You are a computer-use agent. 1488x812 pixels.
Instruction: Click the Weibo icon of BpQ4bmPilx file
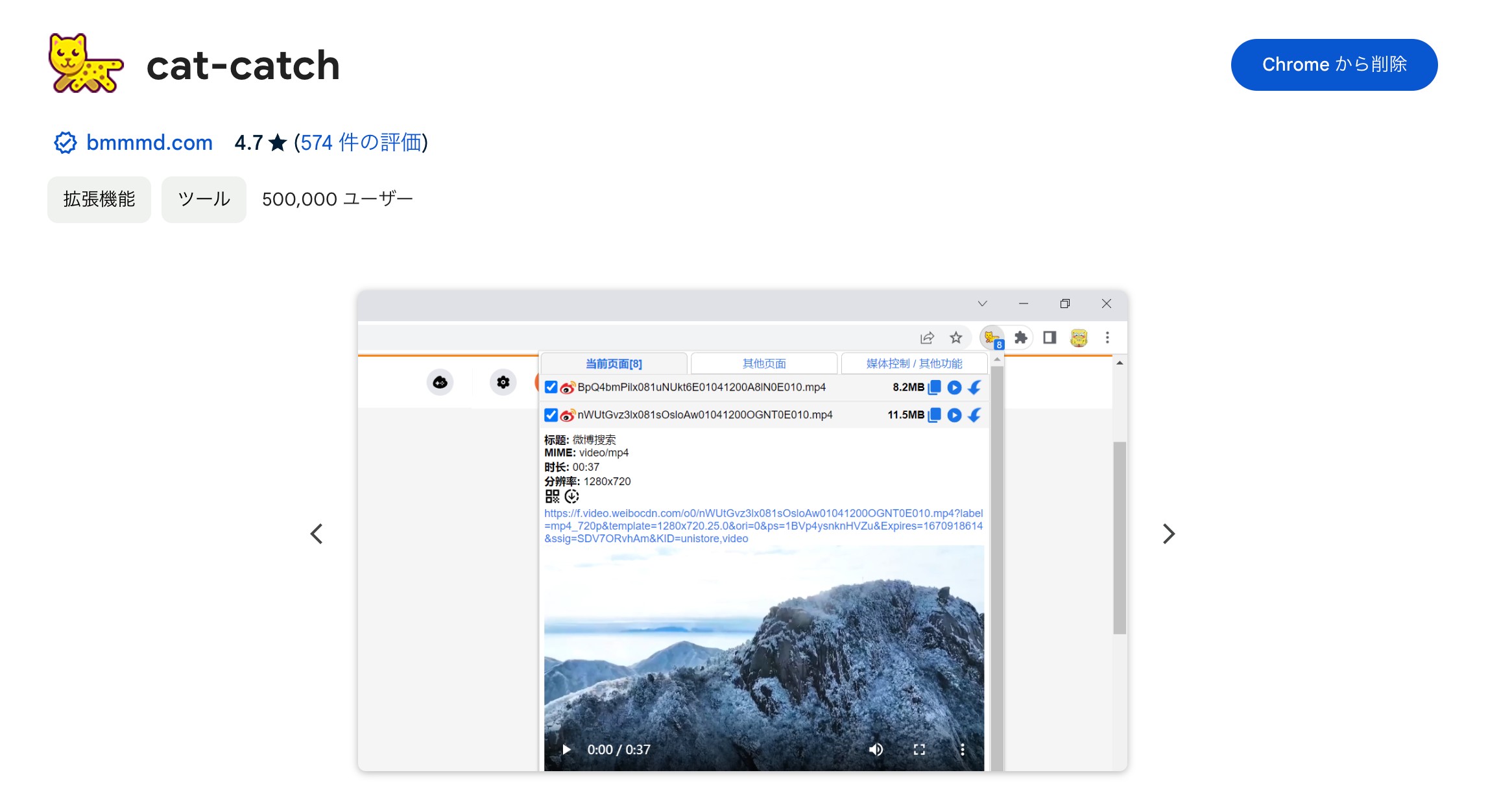(x=568, y=388)
